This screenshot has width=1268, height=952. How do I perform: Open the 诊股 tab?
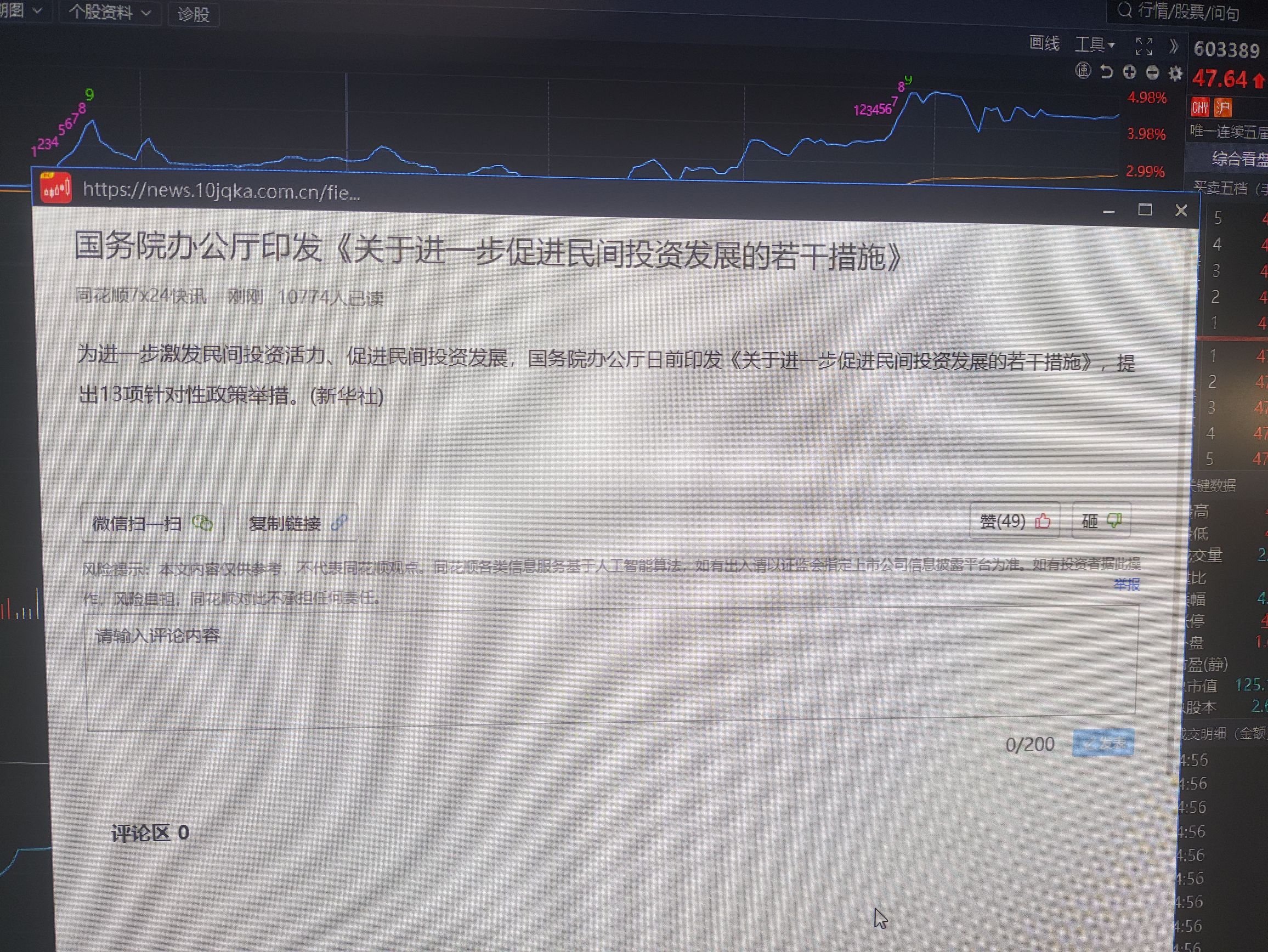[193, 14]
